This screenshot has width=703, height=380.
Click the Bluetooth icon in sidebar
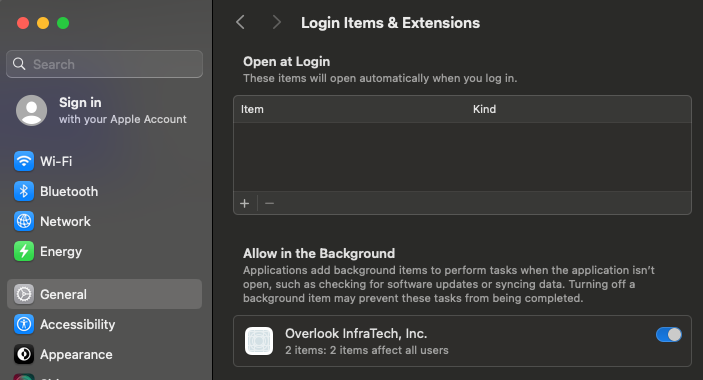tap(24, 191)
